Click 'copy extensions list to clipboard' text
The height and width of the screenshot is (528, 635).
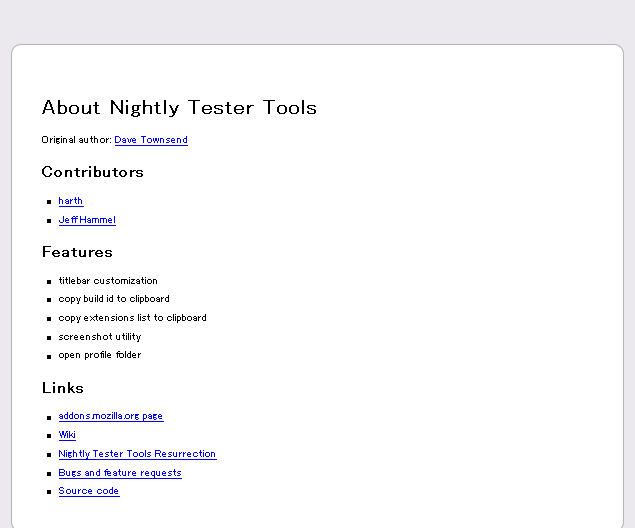tap(132, 318)
